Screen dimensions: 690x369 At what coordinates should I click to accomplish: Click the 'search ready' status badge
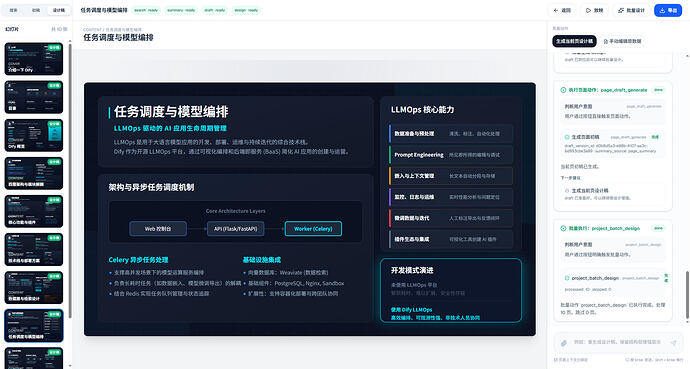click(x=146, y=10)
